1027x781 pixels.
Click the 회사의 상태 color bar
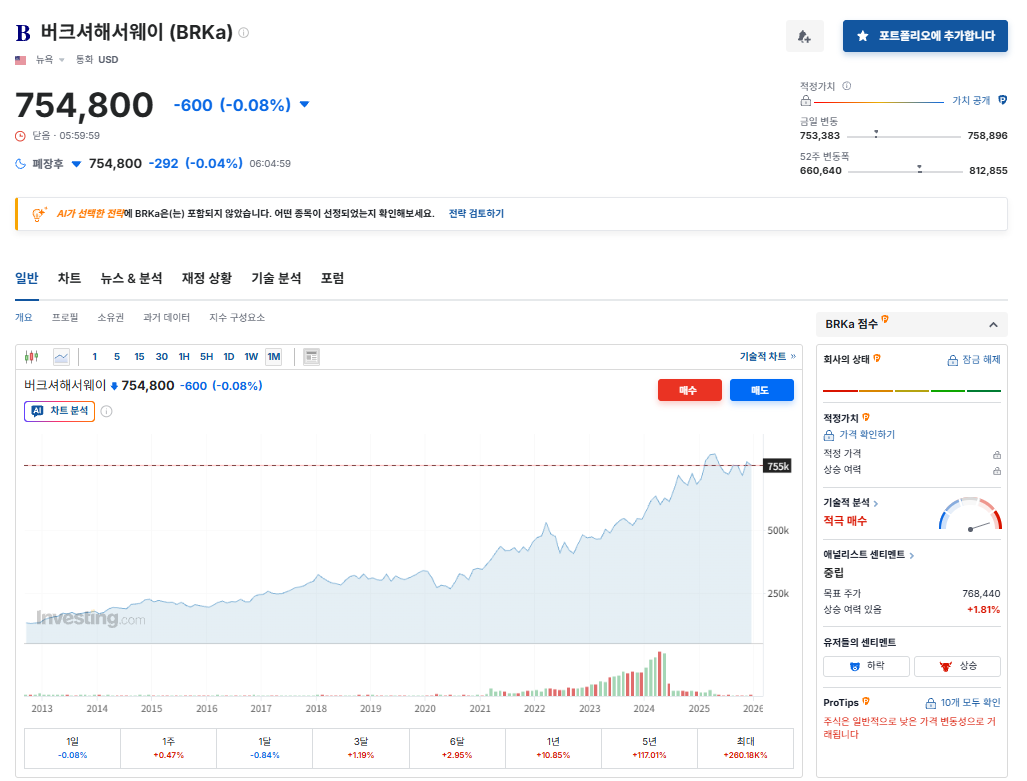[x=912, y=390]
